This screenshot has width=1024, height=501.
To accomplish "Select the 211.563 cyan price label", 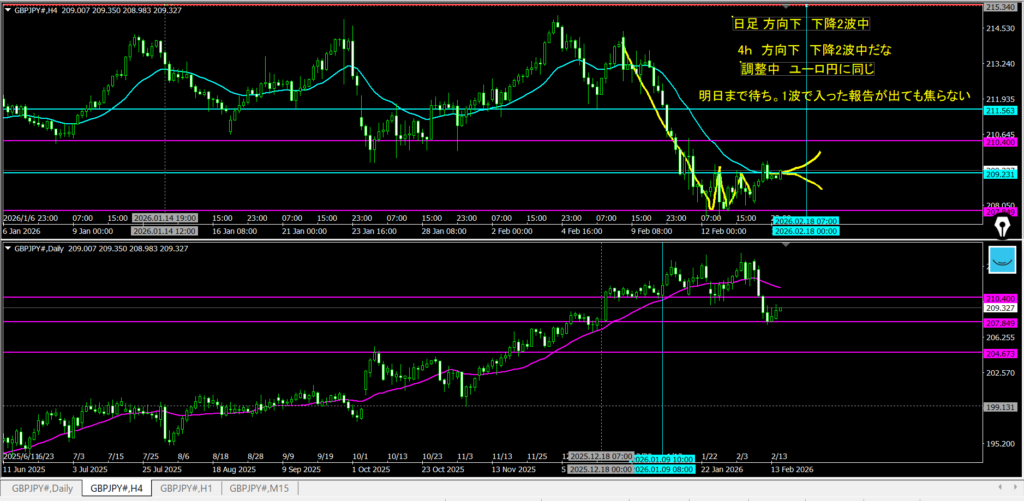I will click(1002, 109).
